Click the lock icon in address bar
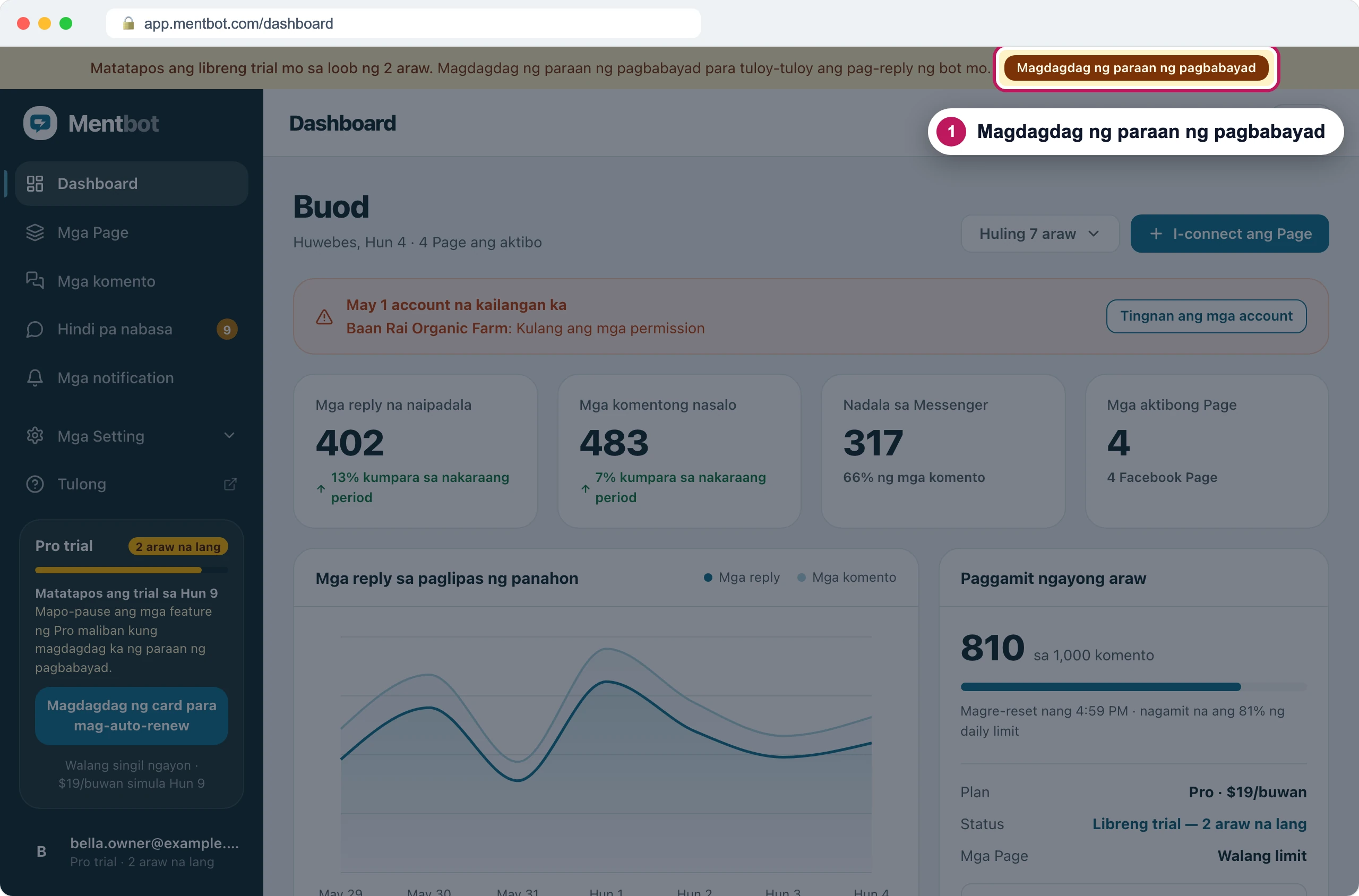This screenshot has width=1359, height=896. click(x=128, y=23)
